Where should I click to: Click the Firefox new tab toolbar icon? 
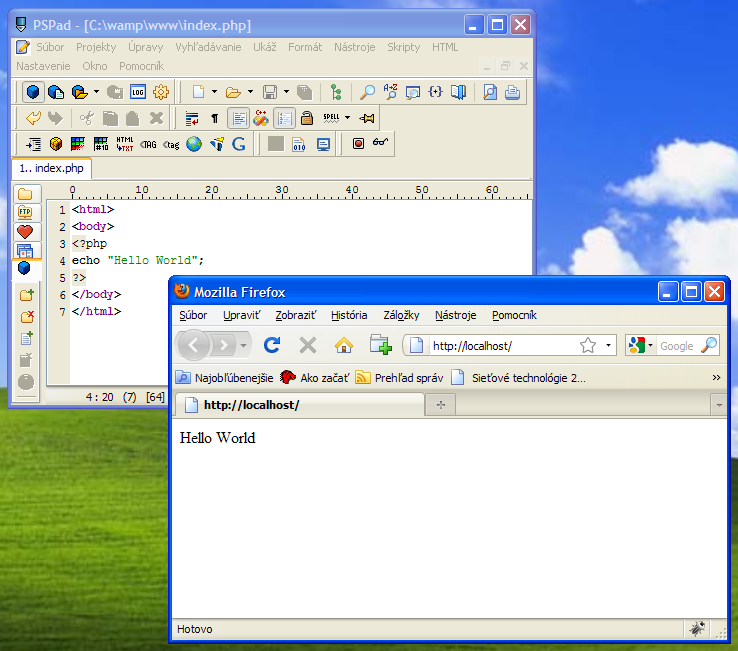[380, 345]
